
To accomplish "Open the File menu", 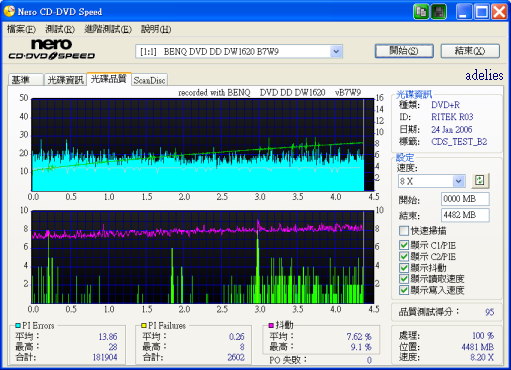I will [21, 29].
